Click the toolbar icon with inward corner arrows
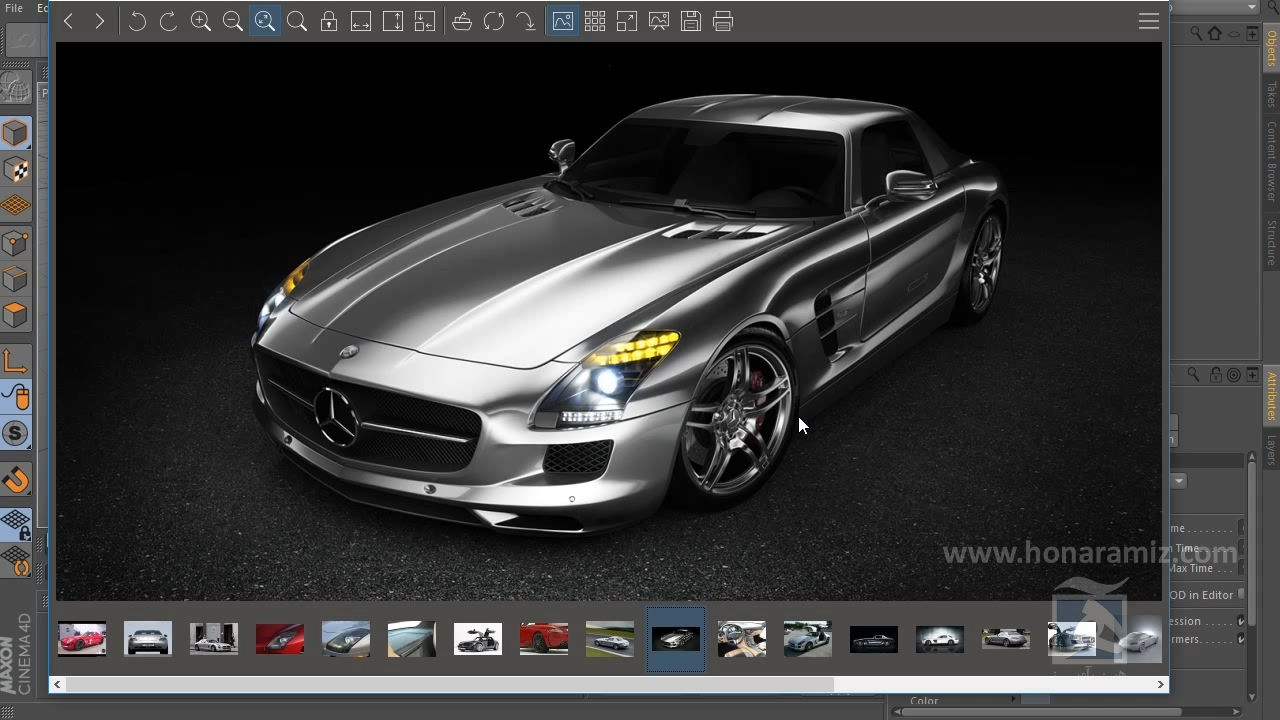Viewport: 1280px width, 720px height. pos(425,21)
